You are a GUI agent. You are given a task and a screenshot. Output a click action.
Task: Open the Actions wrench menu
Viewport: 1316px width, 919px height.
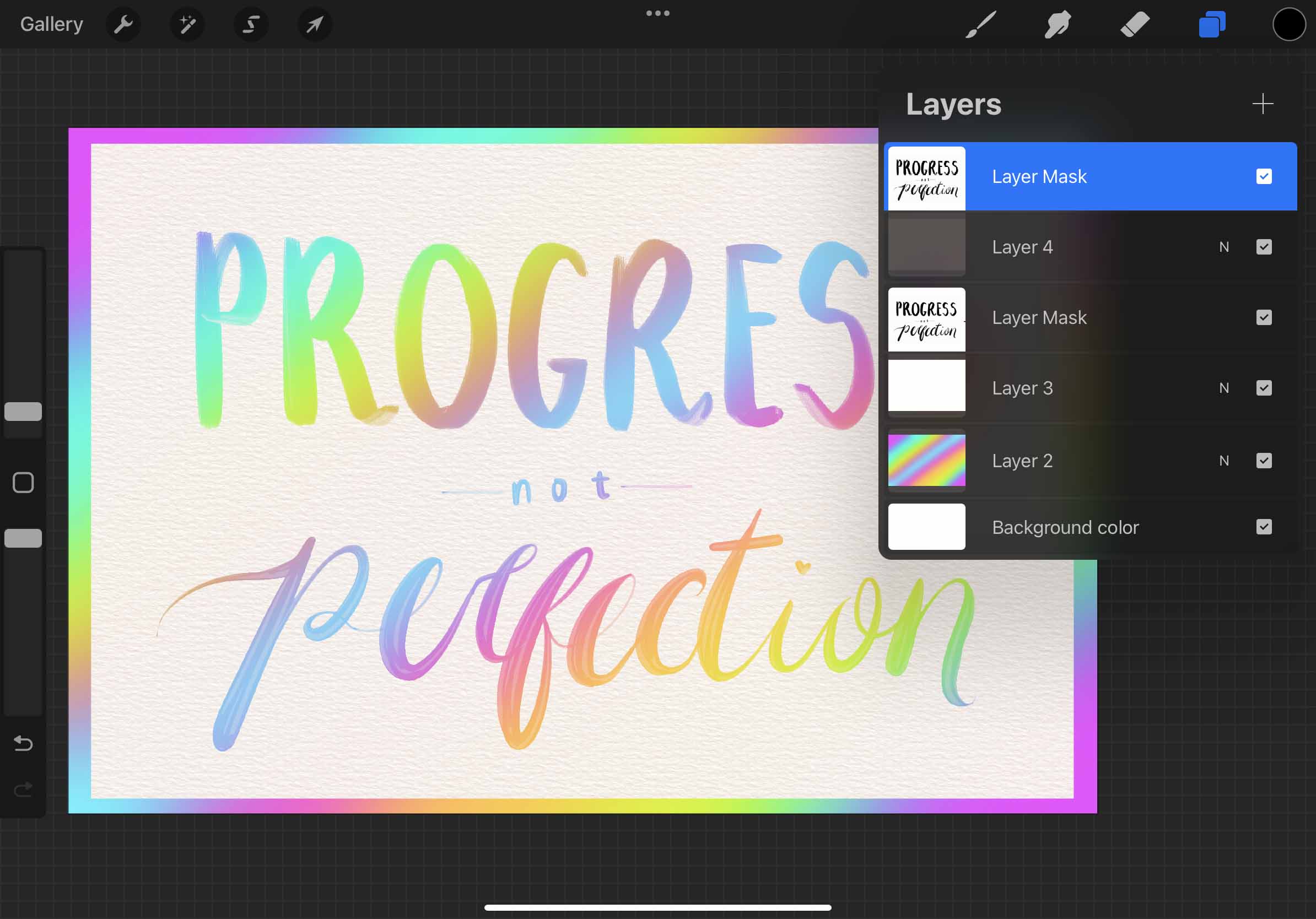click(x=123, y=25)
